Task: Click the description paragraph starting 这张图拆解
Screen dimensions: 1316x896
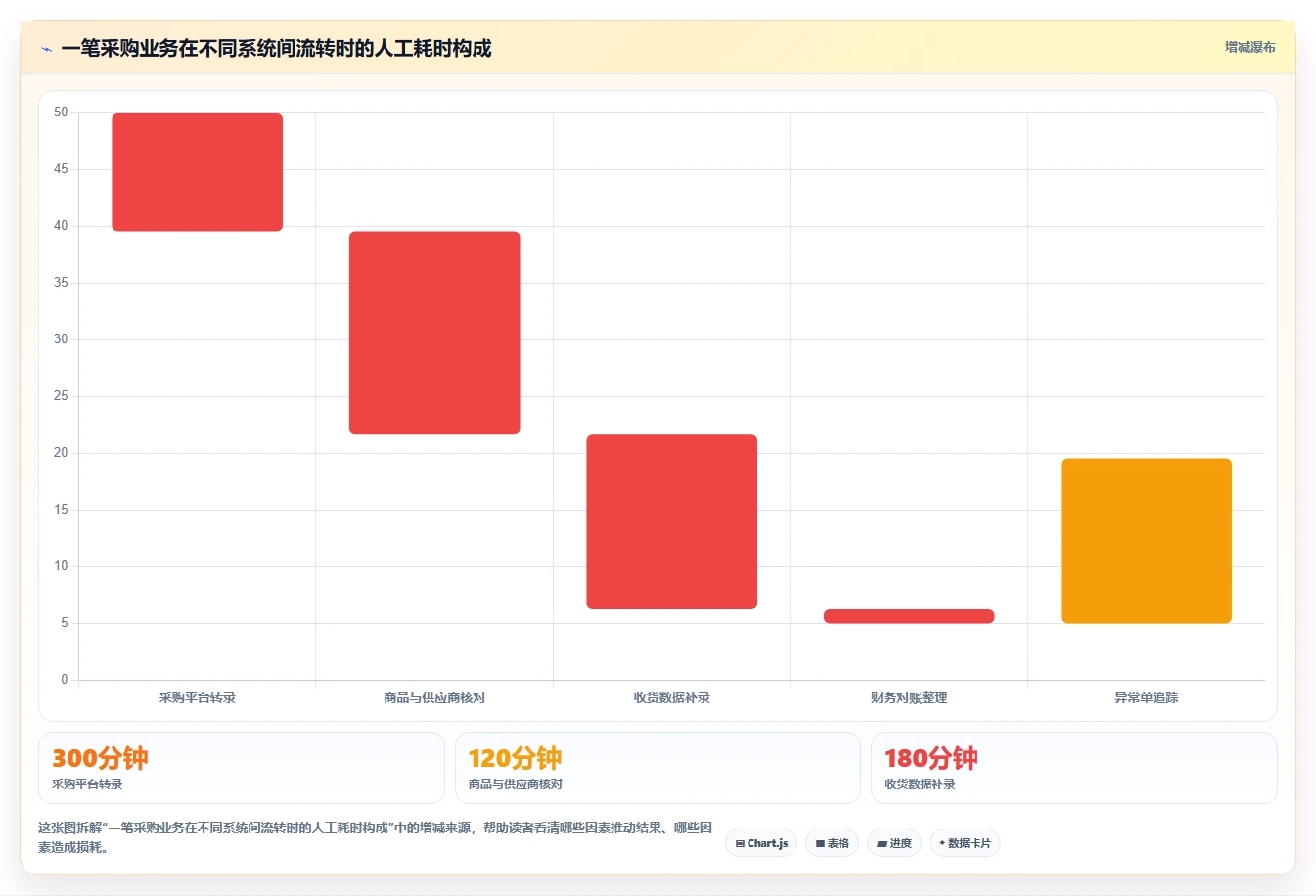Action: [376, 837]
